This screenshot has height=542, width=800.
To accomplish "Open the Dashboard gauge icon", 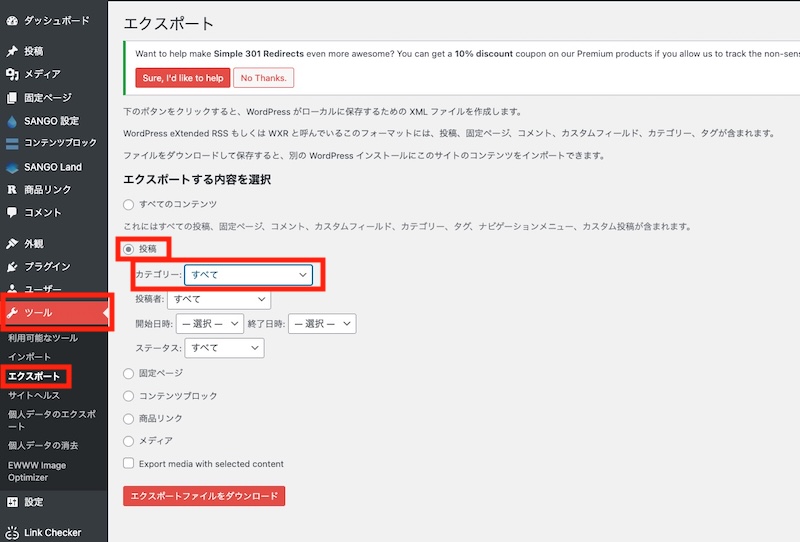I will tap(12, 21).
